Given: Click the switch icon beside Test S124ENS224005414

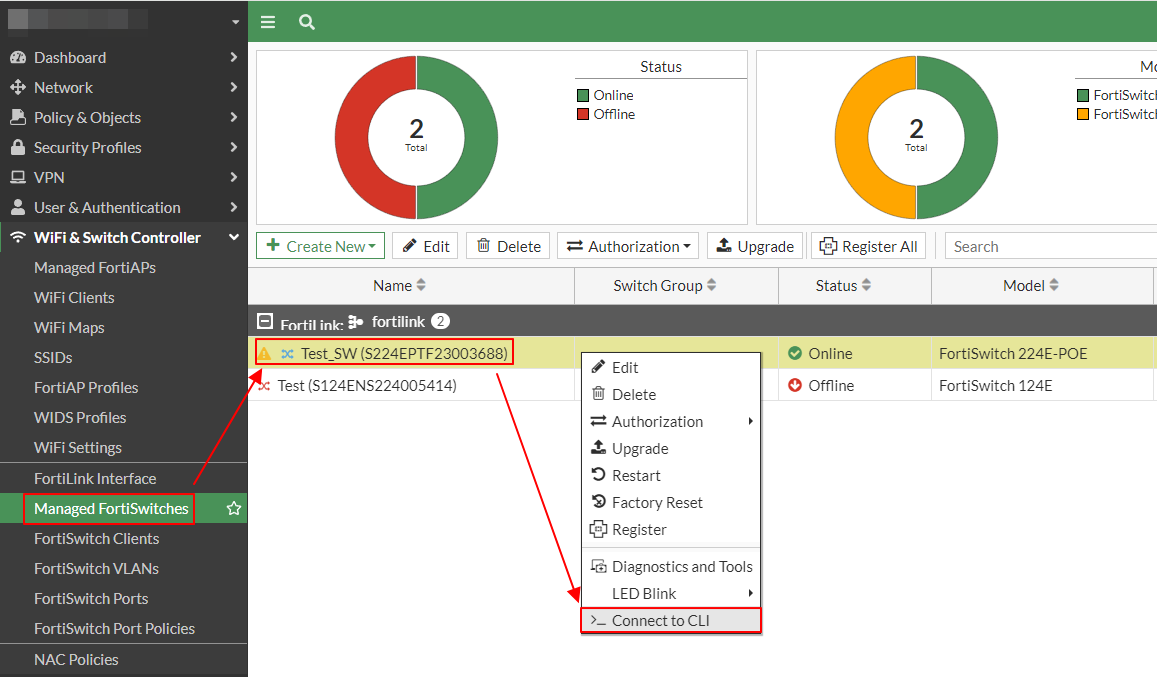Looking at the screenshot, I should (x=264, y=386).
